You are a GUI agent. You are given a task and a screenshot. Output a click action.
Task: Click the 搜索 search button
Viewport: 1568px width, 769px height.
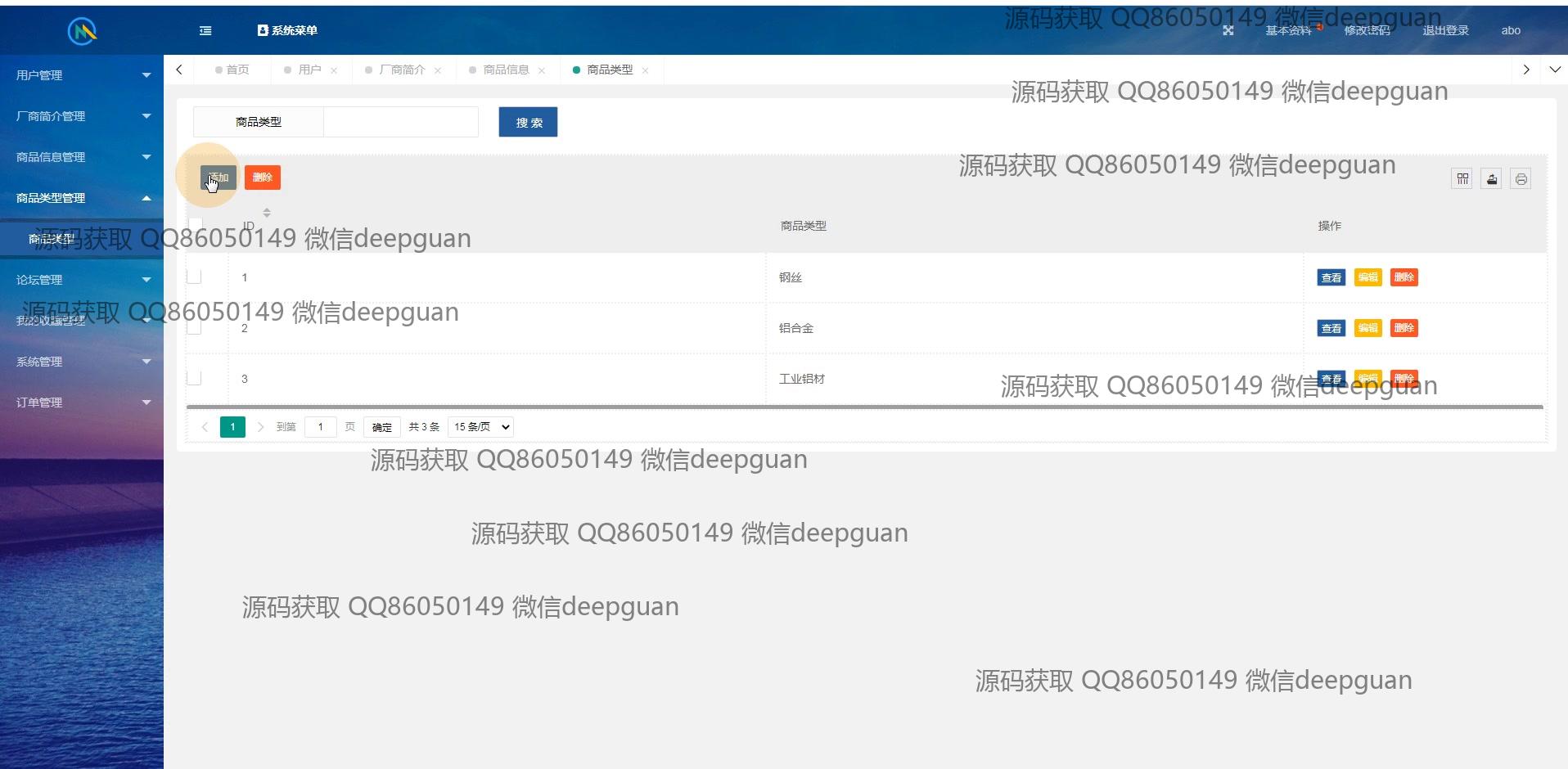click(x=528, y=122)
